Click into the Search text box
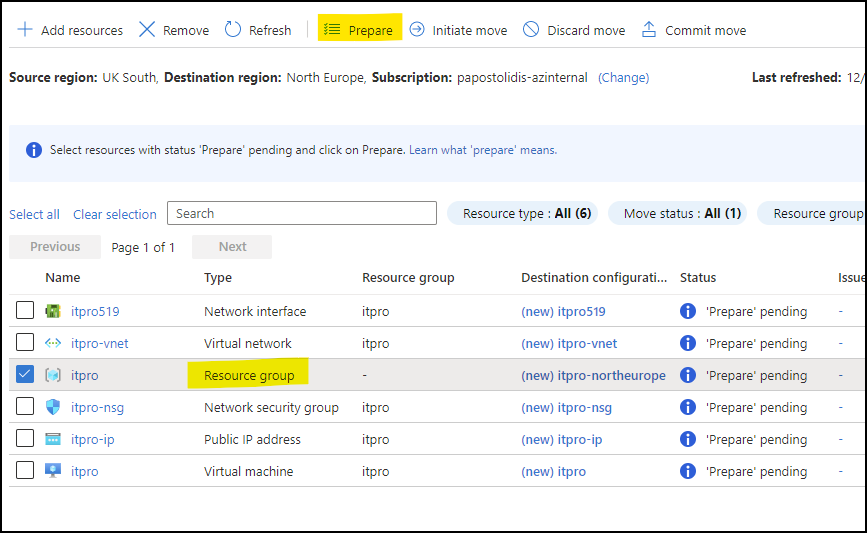This screenshot has height=533, width=867. [302, 213]
